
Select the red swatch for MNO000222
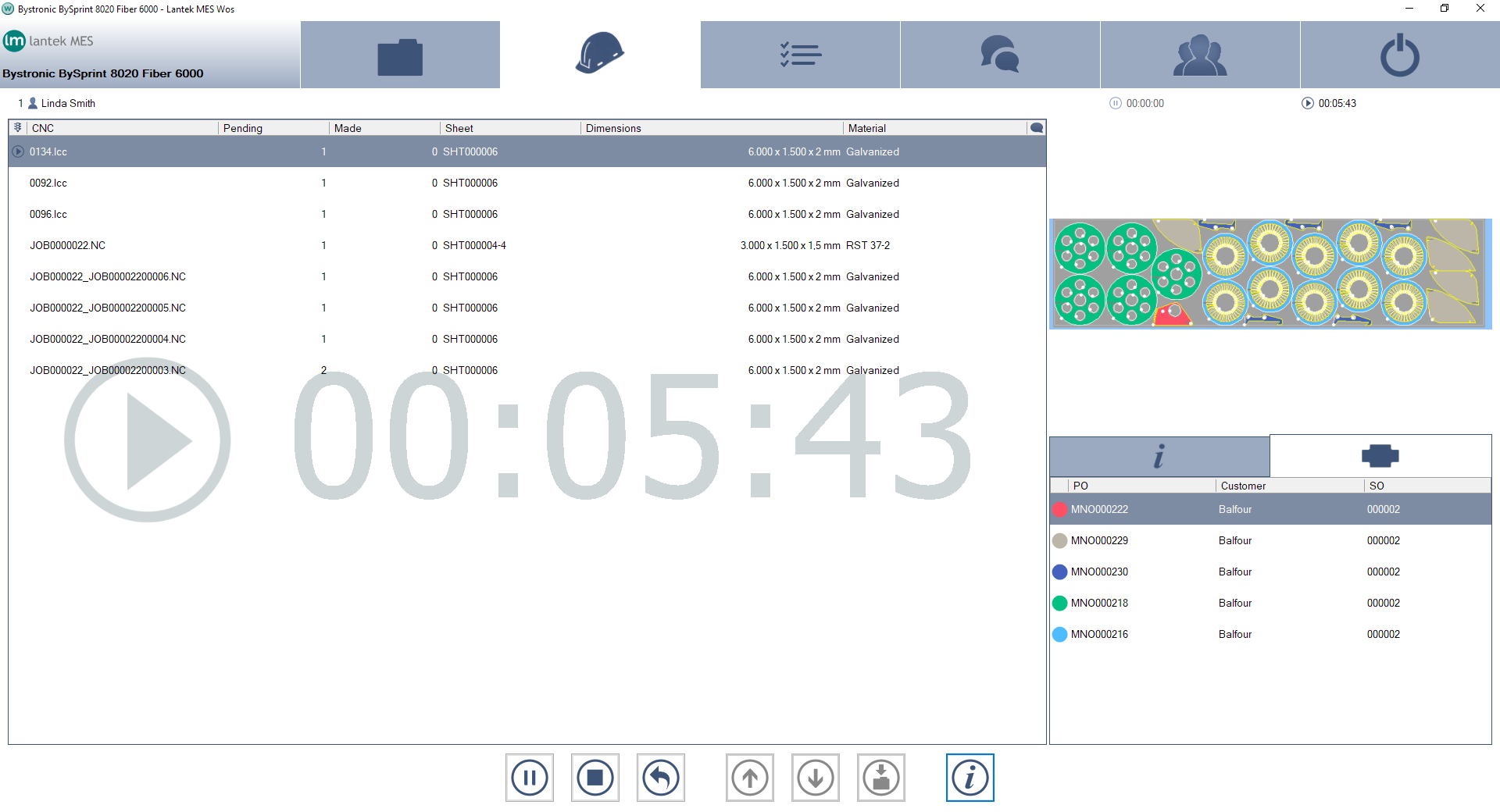point(1060,509)
